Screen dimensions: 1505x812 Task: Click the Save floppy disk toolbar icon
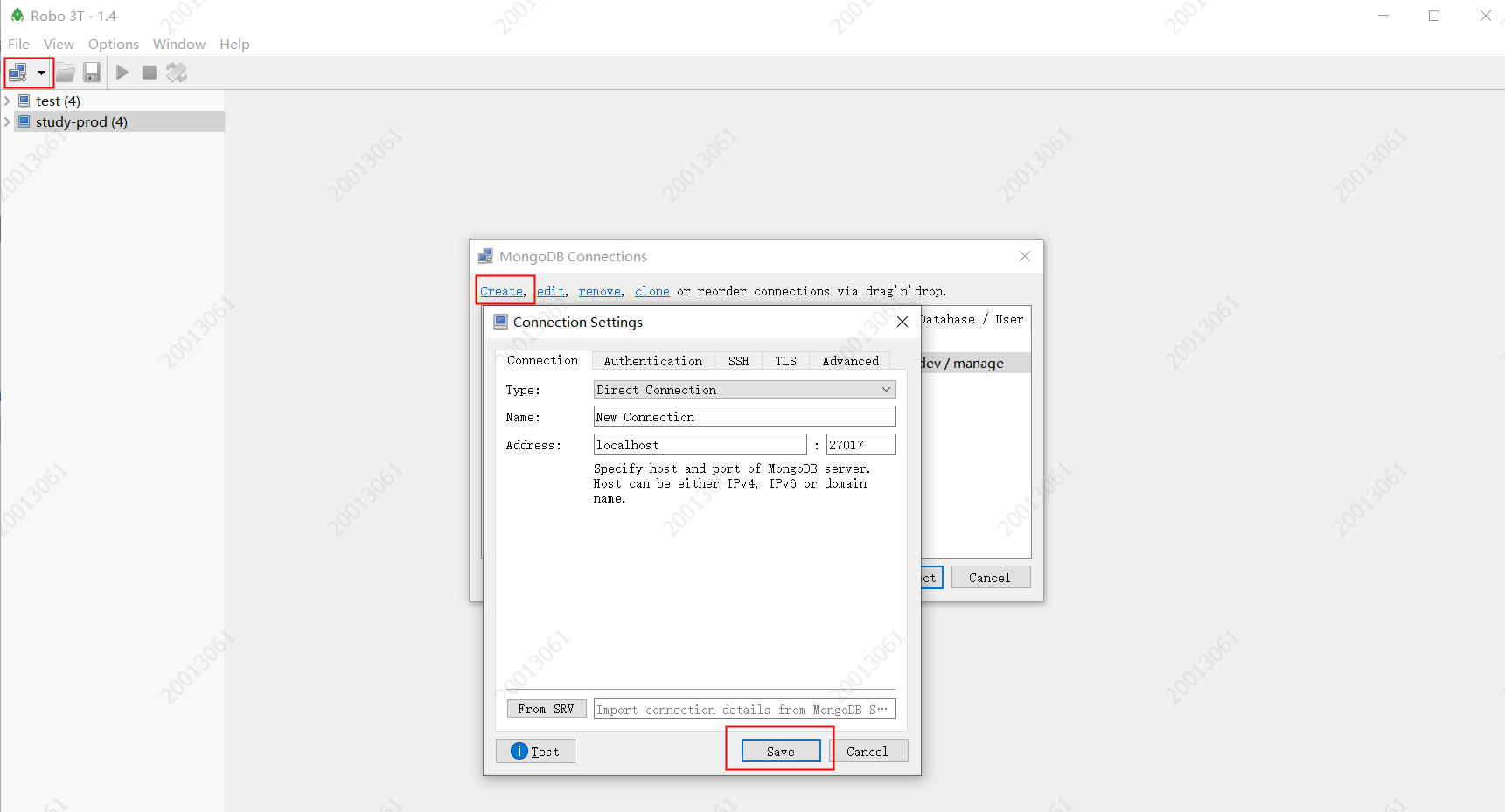[x=92, y=73]
